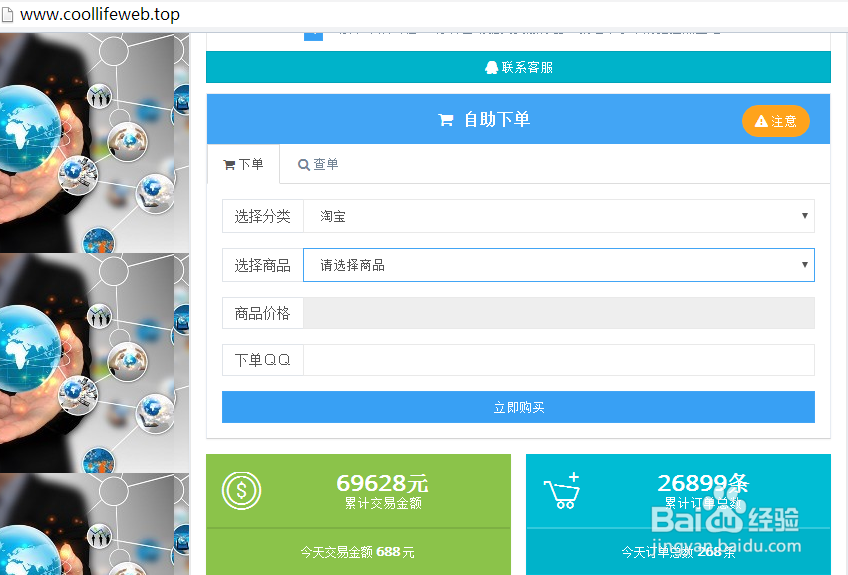Click the add-to-cart icon in teal card
This screenshot has width=848, height=575.
point(562,491)
